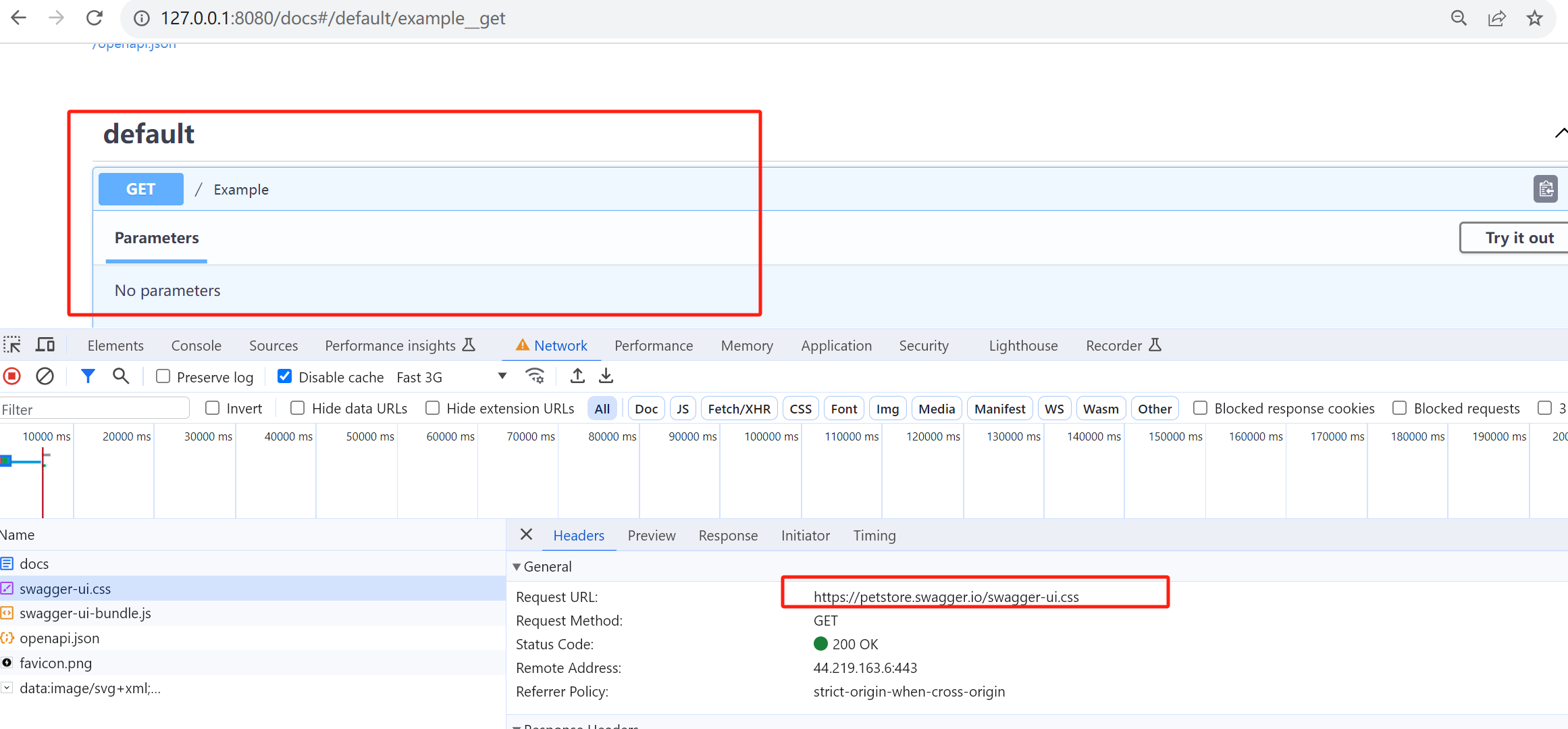The width and height of the screenshot is (1568, 729).
Task: Open the zoom magnifier icon in address bar
Action: [1459, 18]
